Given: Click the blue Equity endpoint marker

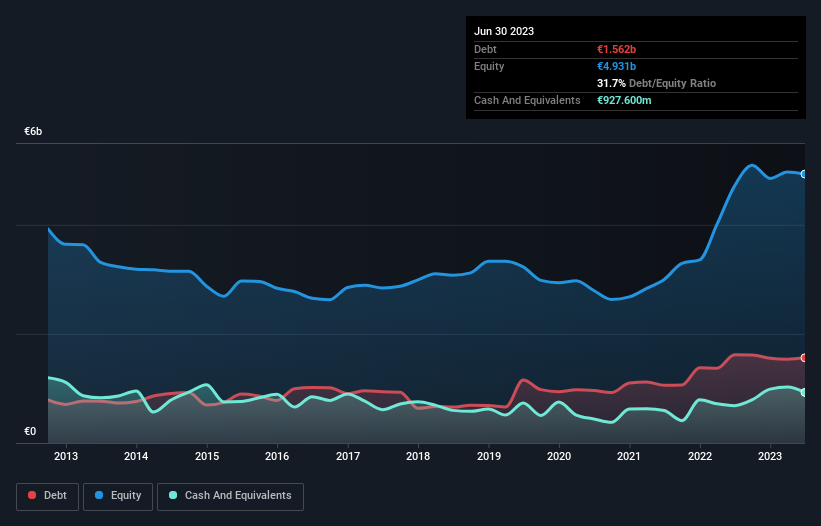Looking at the screenshot, I should coord(804,174).
